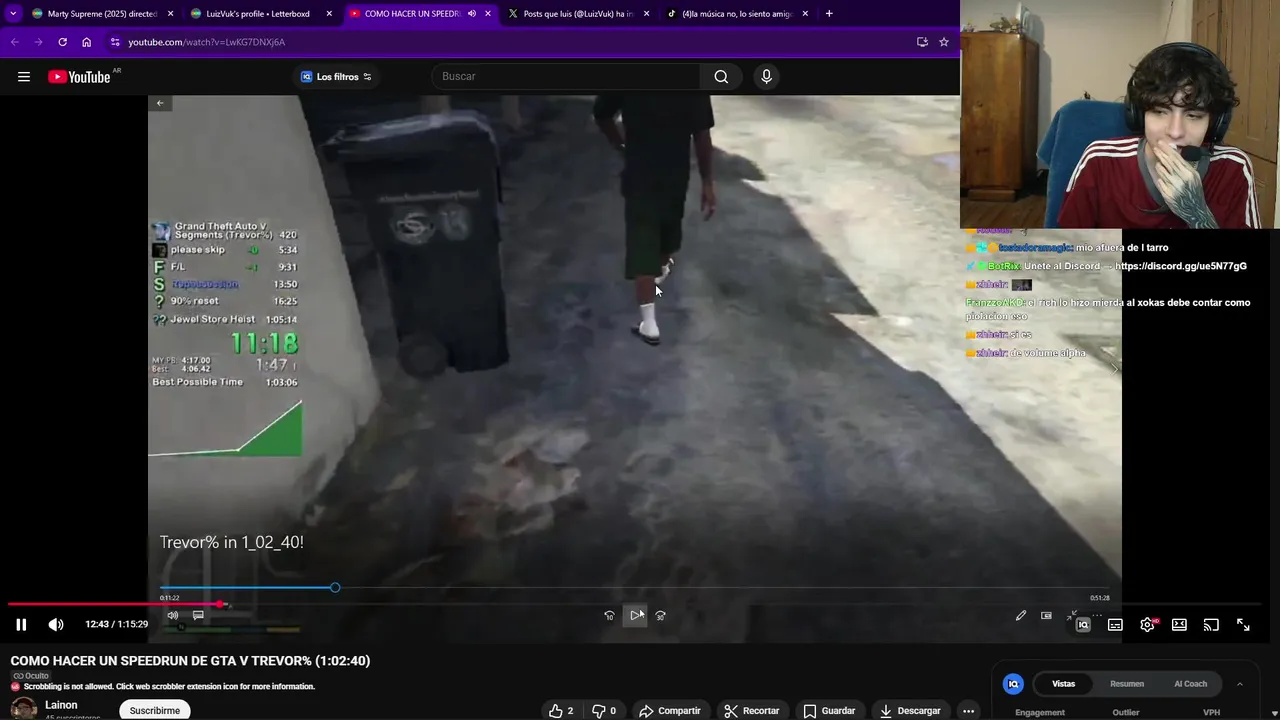1280x720 pixels.
Task: Click the Compartir share button
Action: tap(670, 711)
